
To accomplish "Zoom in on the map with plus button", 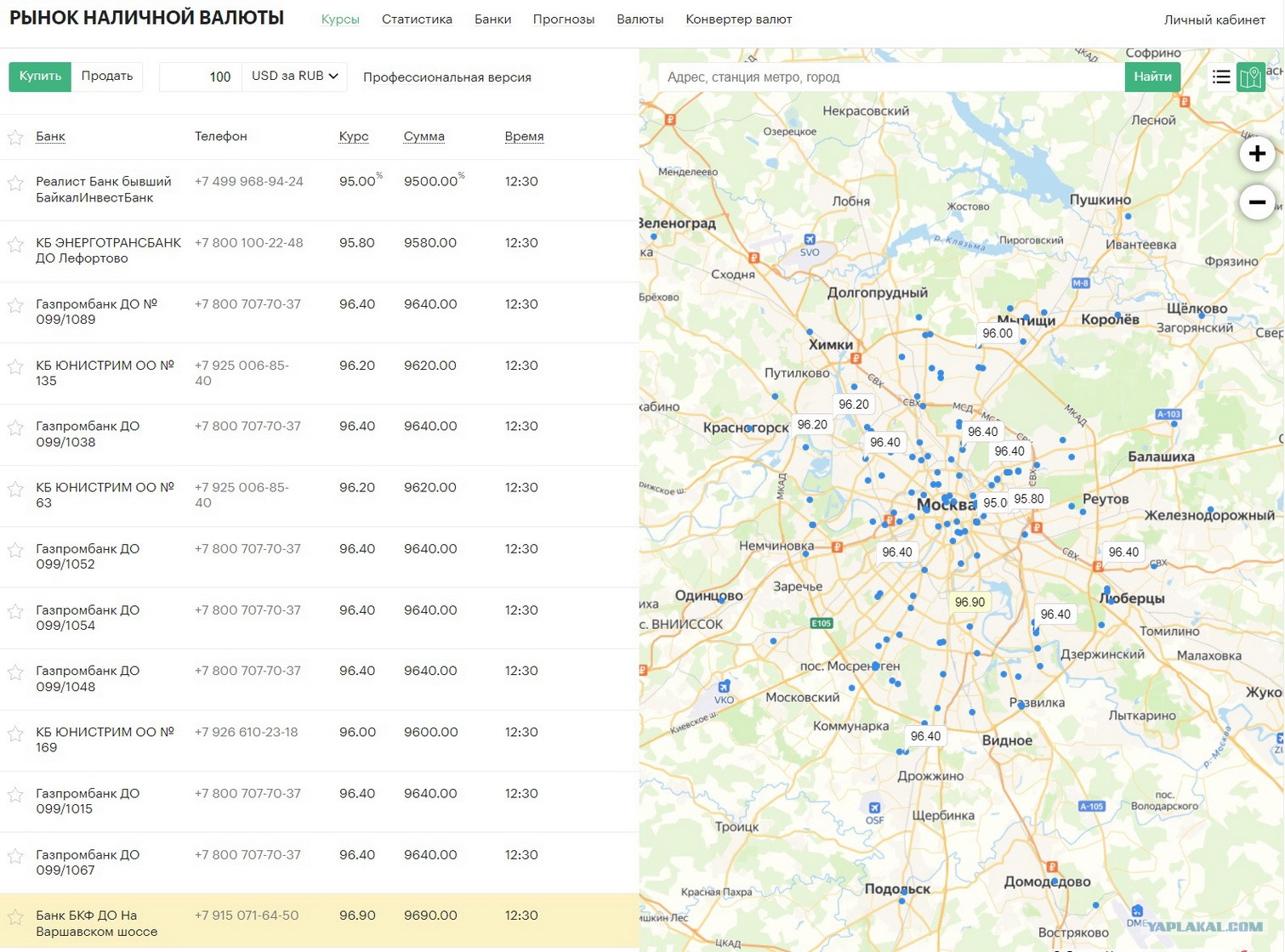I will pos(1257,154).
